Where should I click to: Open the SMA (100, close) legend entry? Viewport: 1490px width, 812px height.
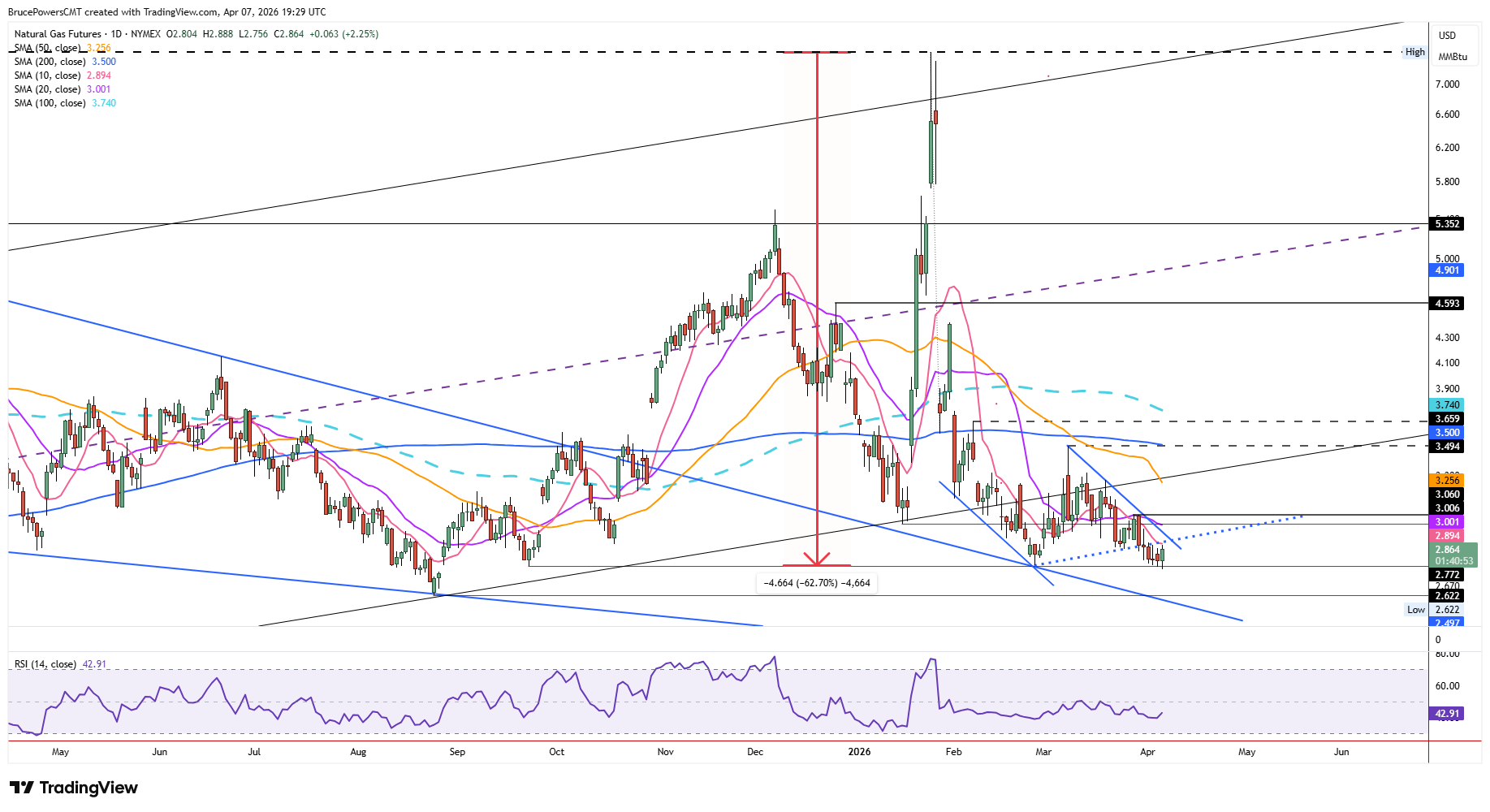[65, 103]
